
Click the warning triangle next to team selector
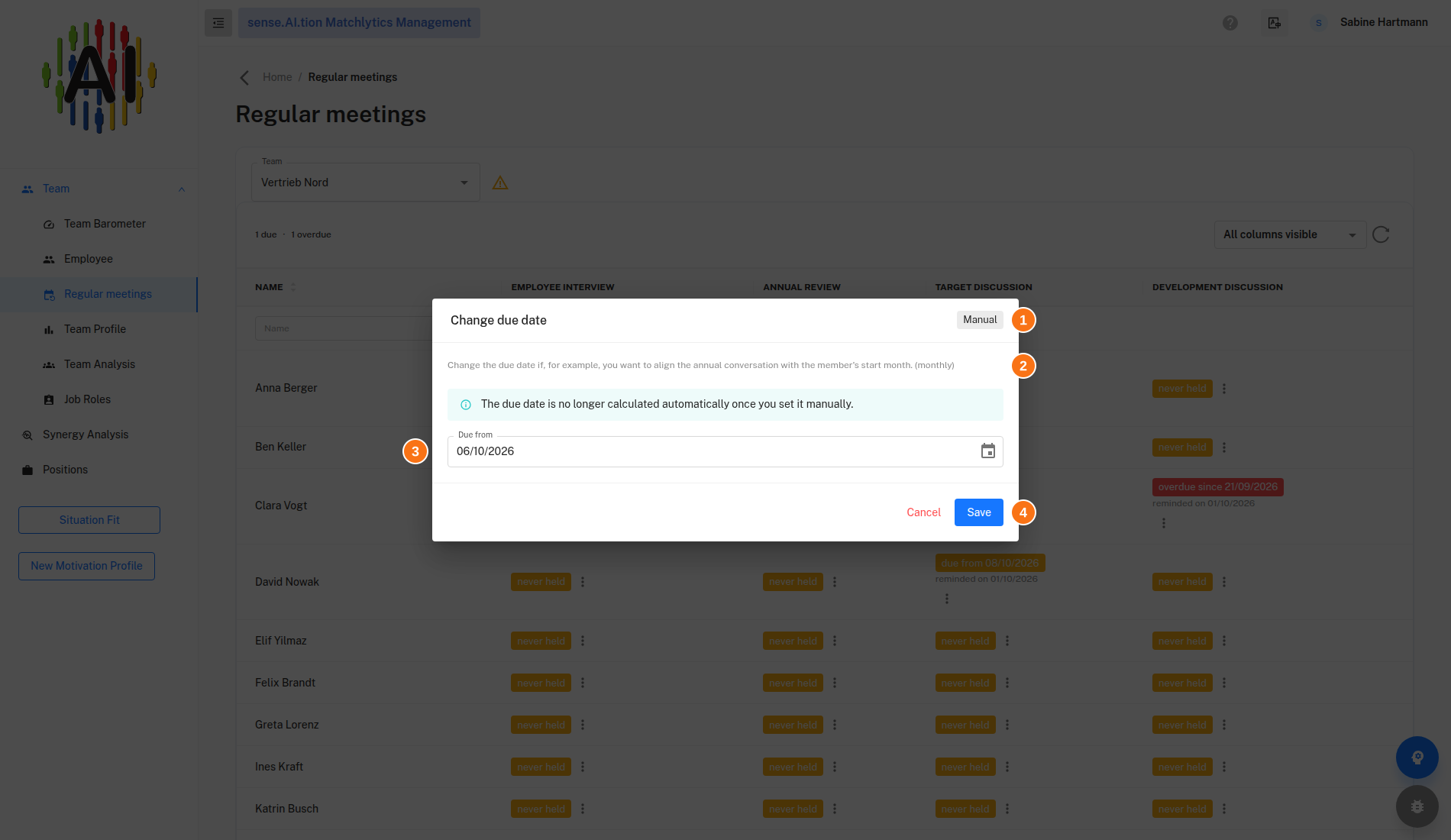500,183
